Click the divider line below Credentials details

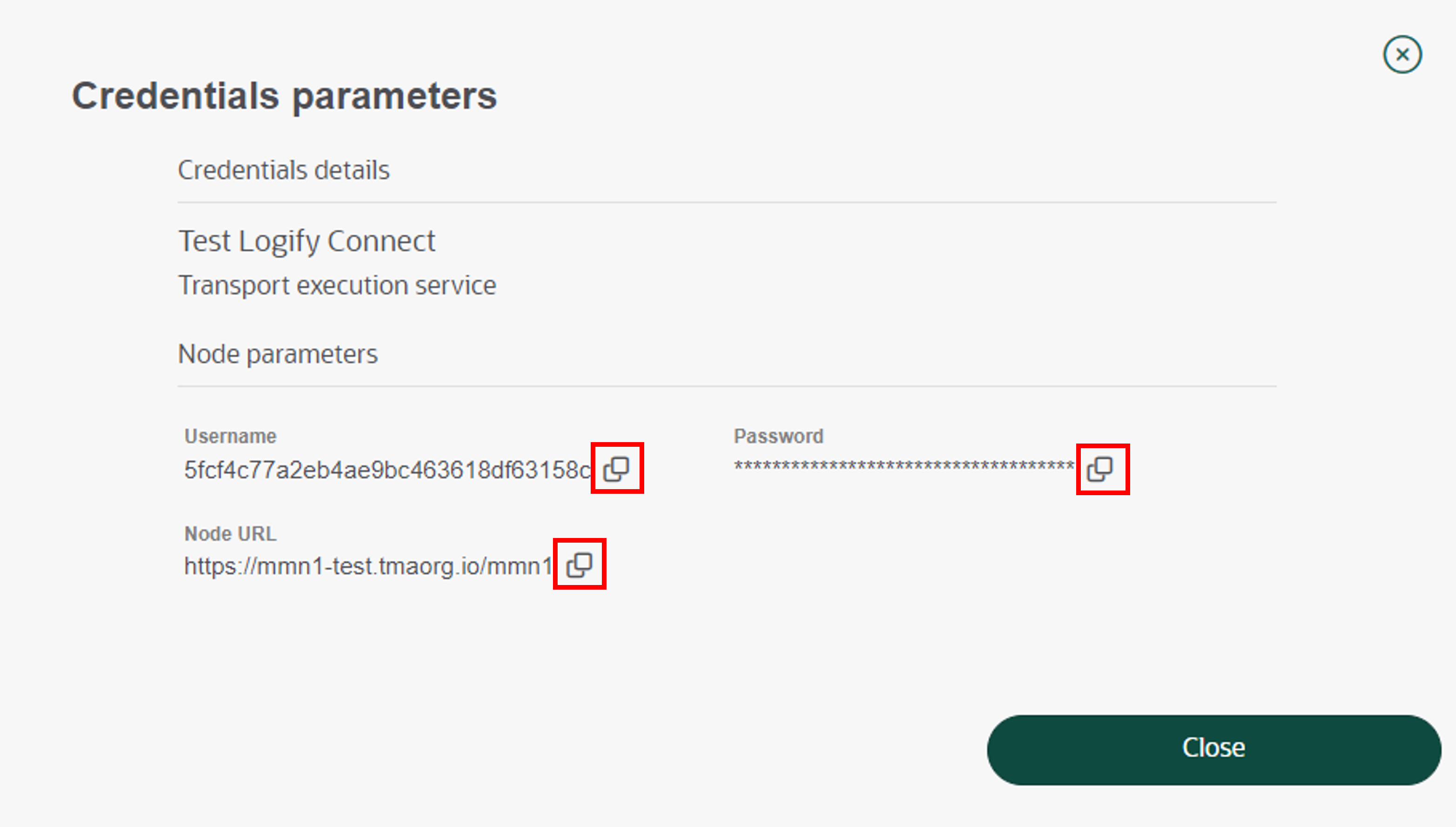(727, 202)
